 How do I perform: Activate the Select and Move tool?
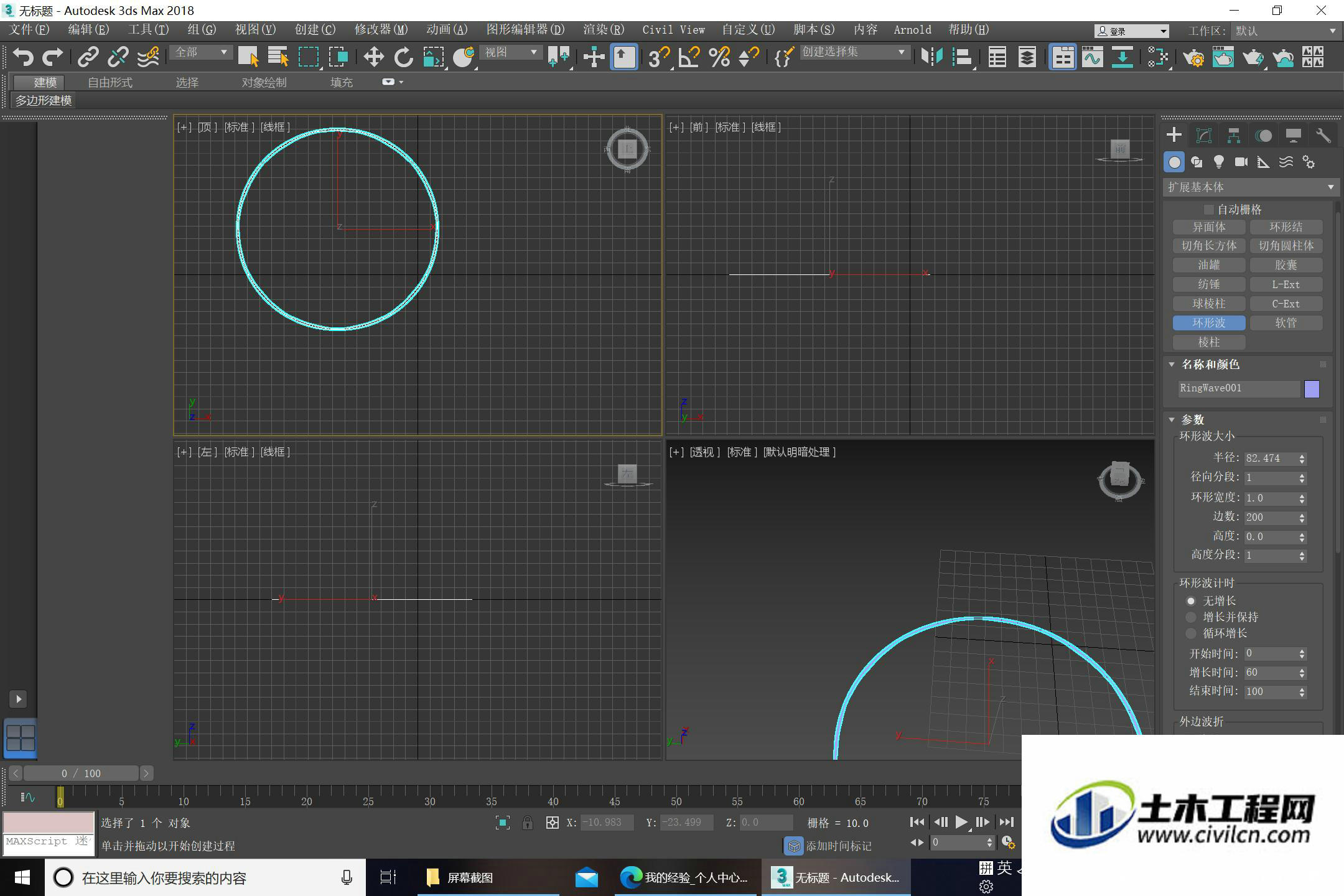(x=373, y=57)
